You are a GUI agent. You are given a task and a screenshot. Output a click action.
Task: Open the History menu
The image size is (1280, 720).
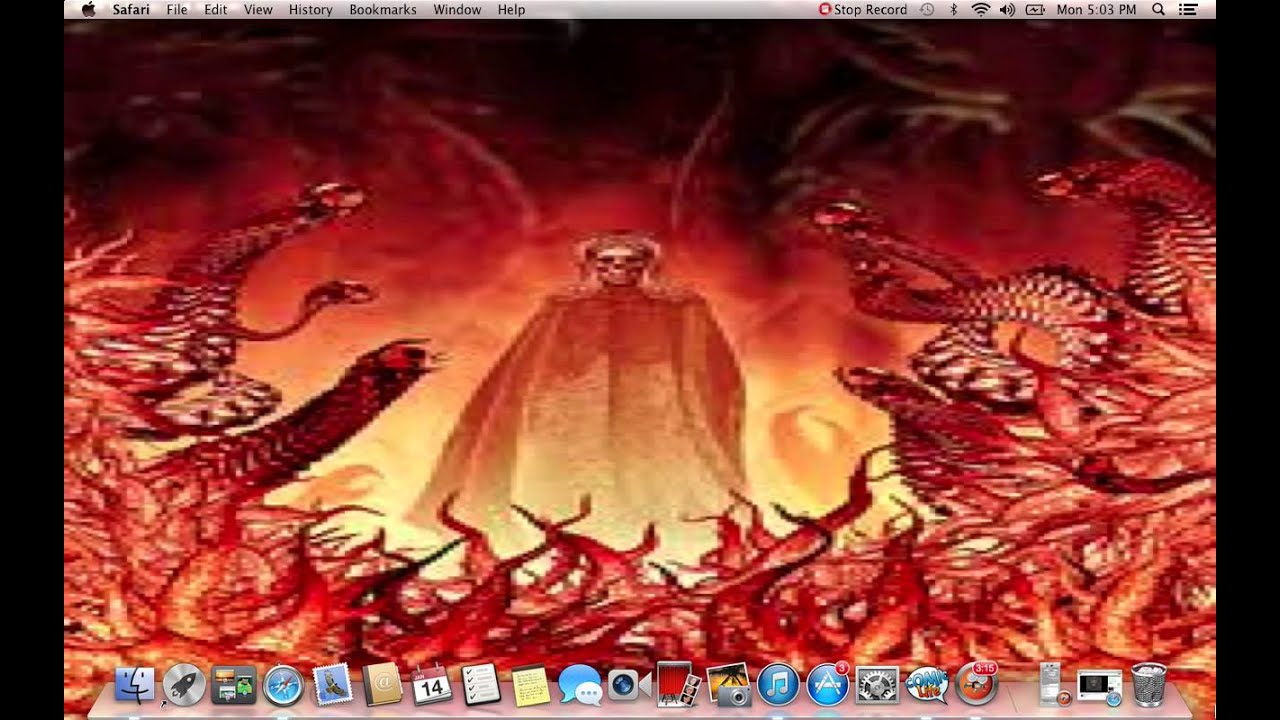tap(310, 9)
